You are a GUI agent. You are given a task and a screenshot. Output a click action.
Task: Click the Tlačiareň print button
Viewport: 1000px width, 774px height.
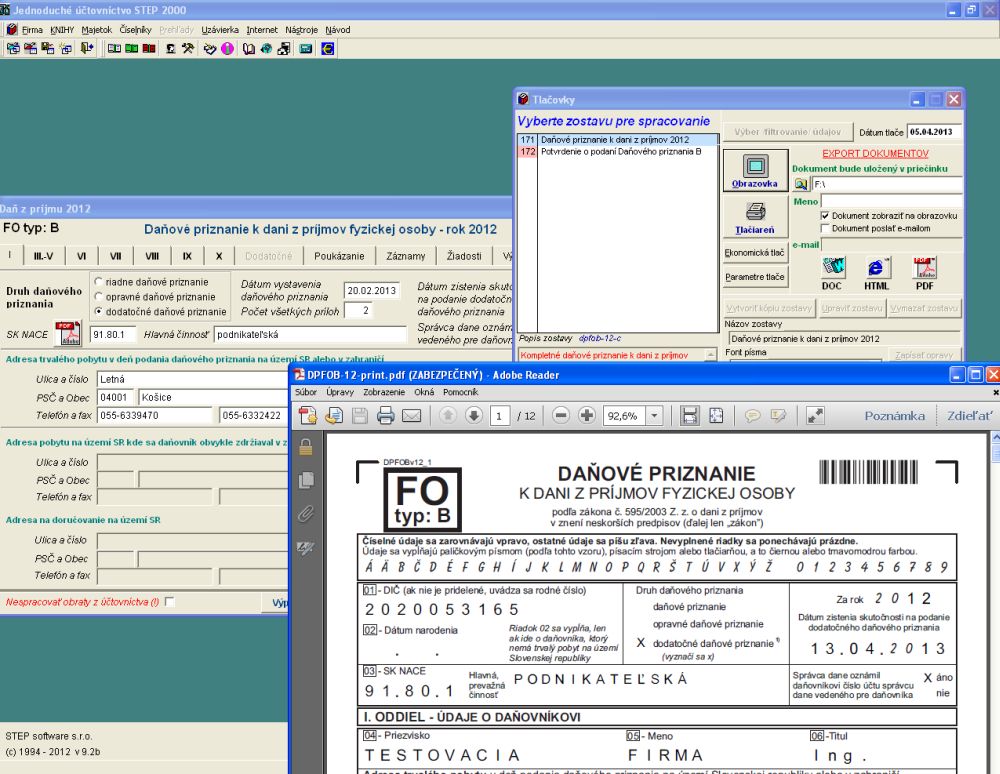pos(755,217)
